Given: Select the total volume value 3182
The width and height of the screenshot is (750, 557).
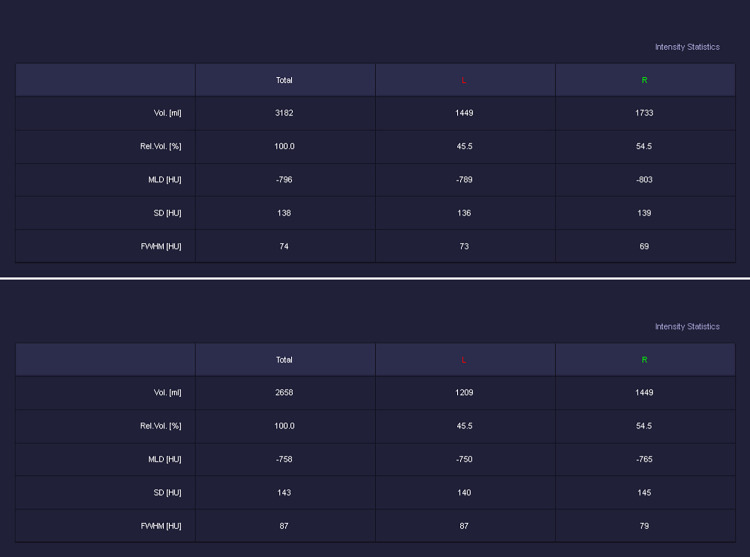Looking at the screenshot, I should point(284,113).
